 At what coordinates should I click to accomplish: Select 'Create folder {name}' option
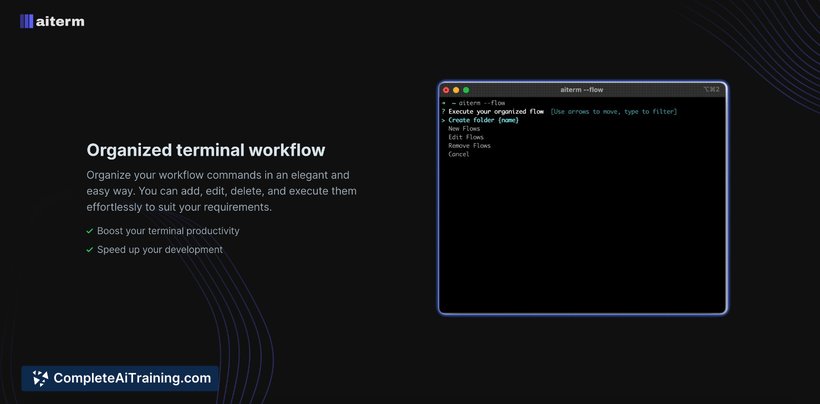point(483,120)
